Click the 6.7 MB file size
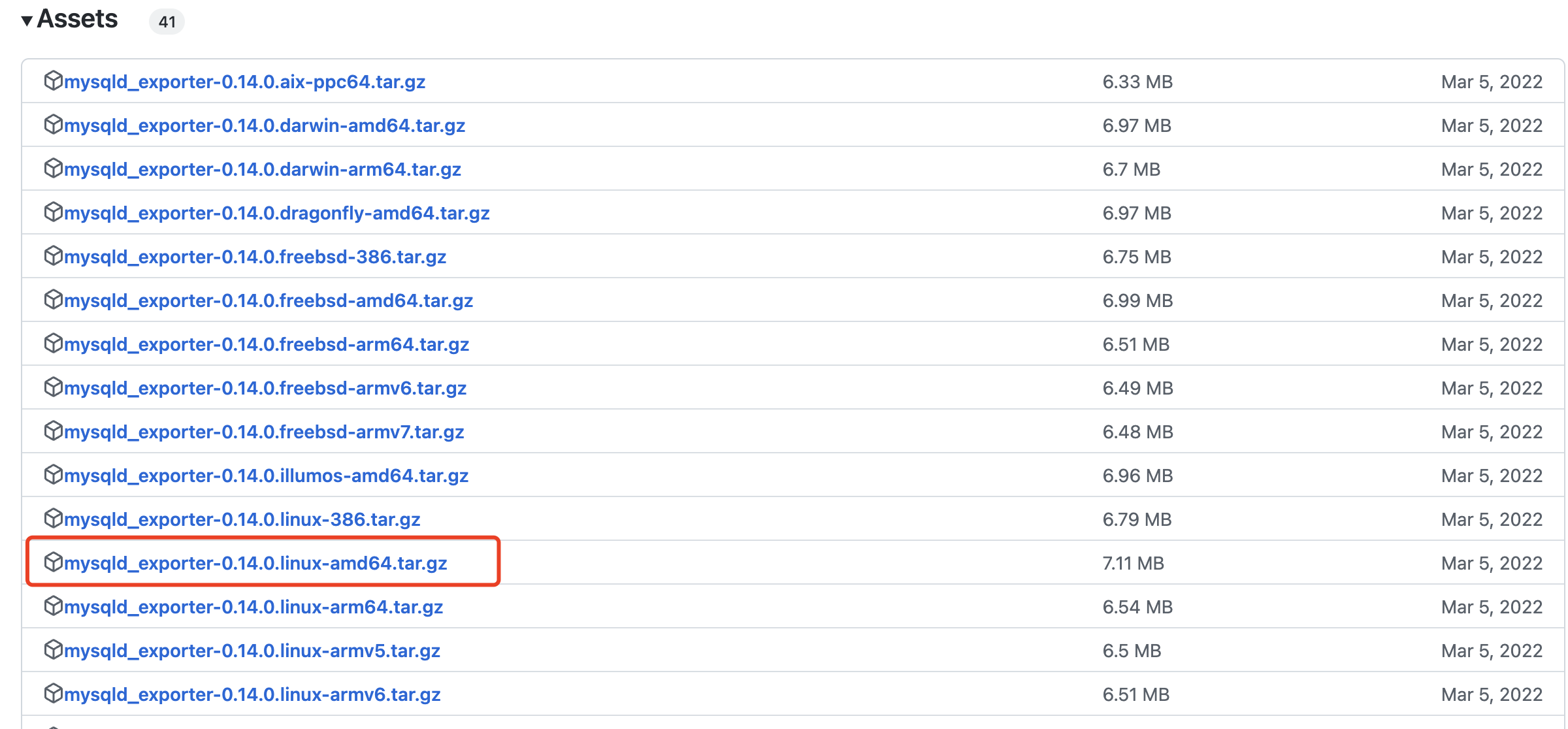Viewport: 1568px width, 729px height. pyautogui.click(x=1132, y=169)
